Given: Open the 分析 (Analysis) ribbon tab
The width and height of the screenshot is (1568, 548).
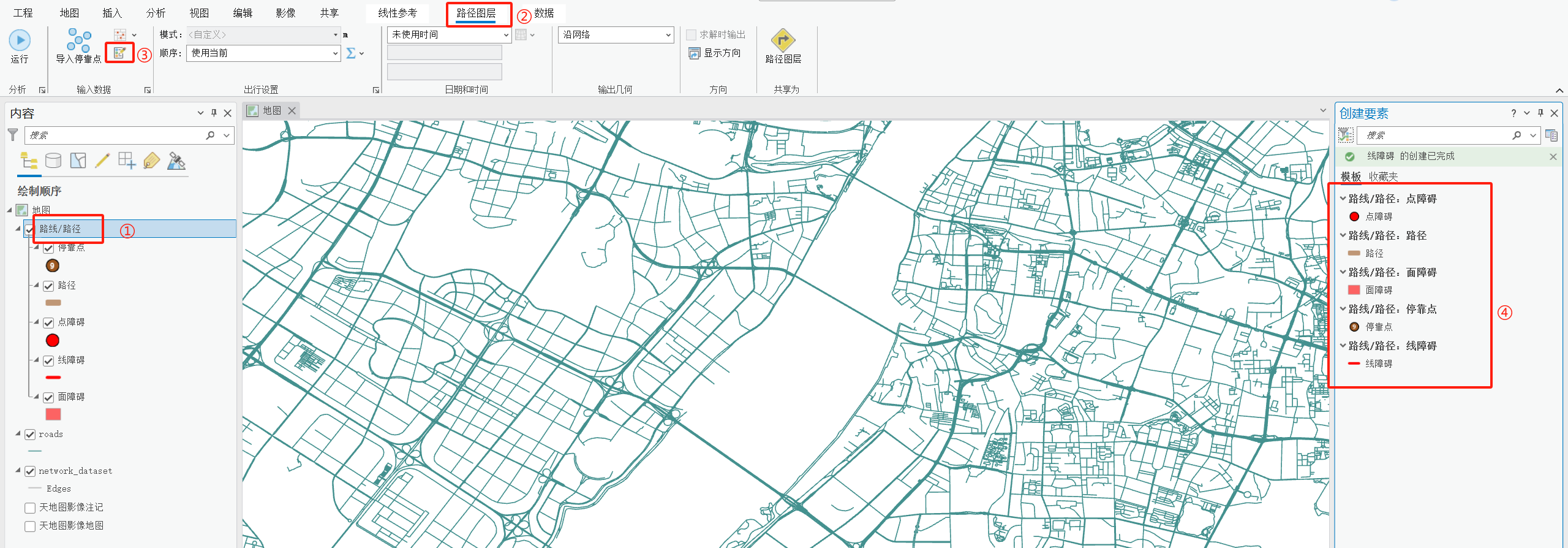Looking at the screenshot, I should [156, 13].
